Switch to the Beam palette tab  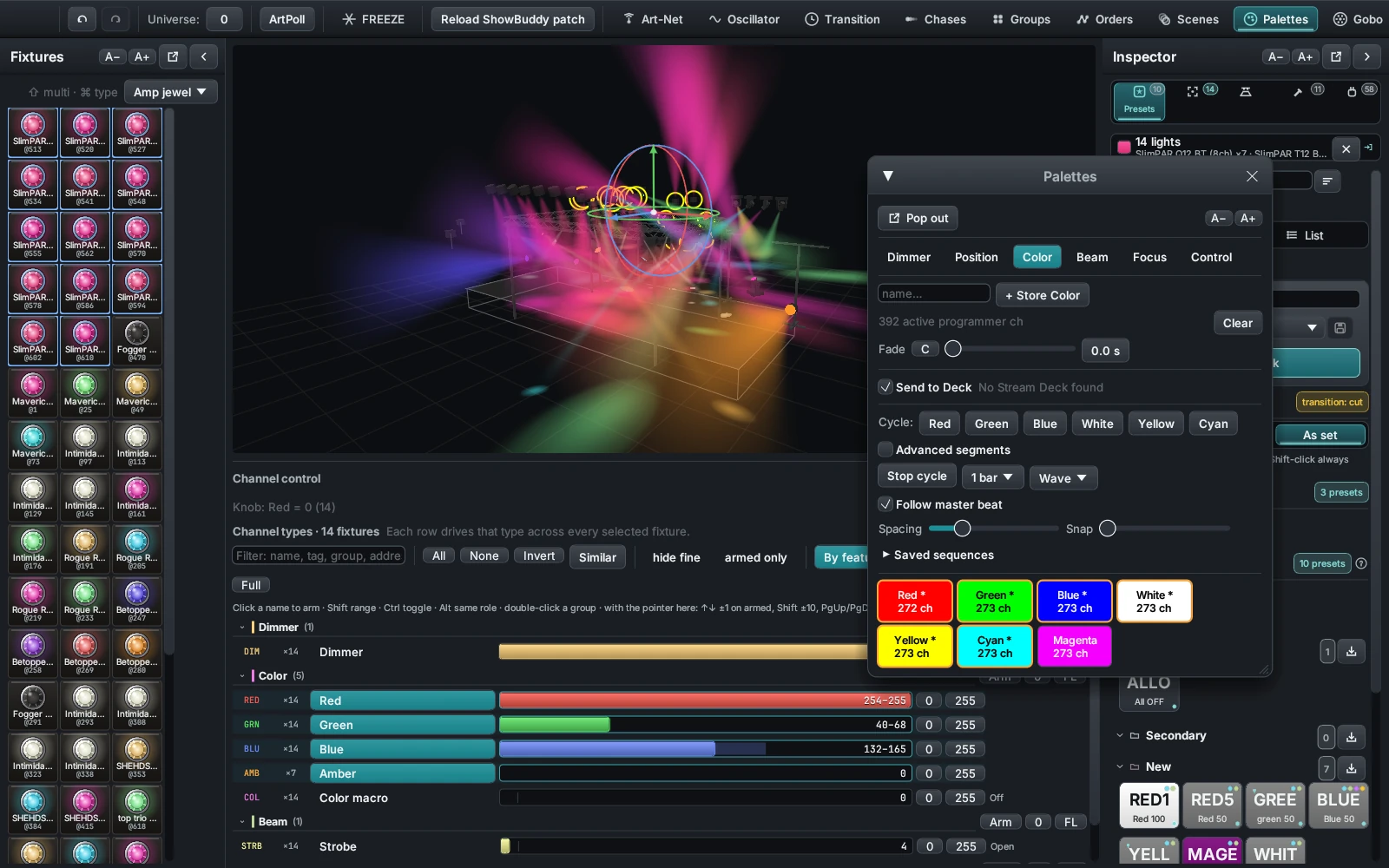pyautogui.click(x=1091, y=257)
